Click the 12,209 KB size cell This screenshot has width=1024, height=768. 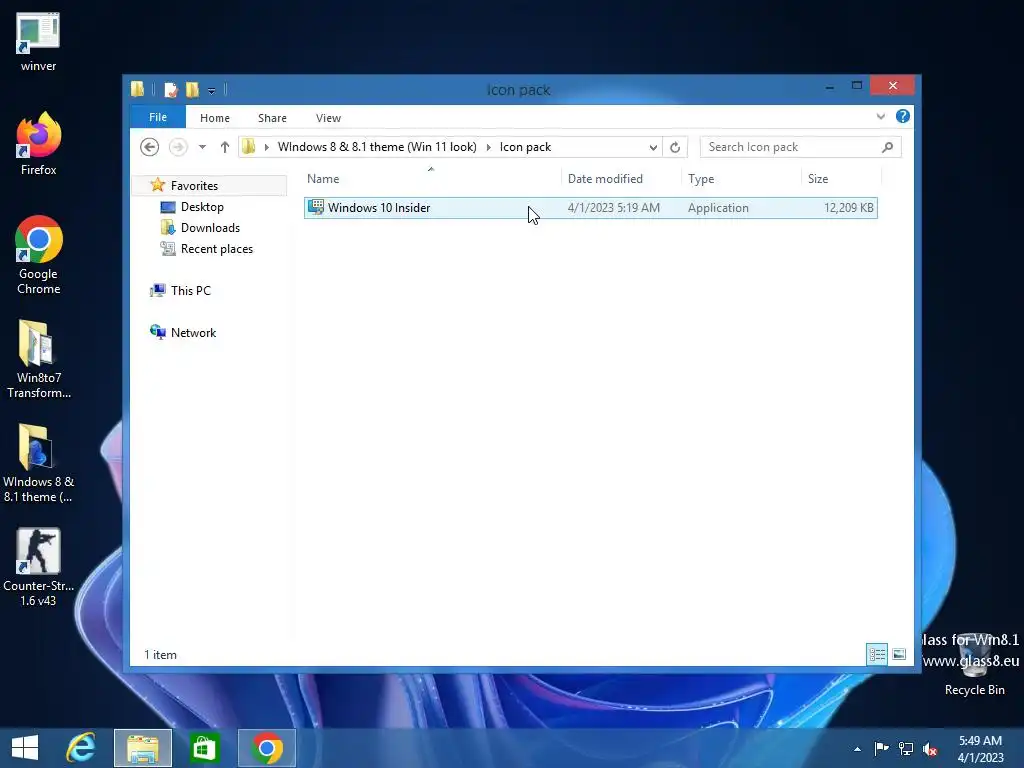pos(848,208)
